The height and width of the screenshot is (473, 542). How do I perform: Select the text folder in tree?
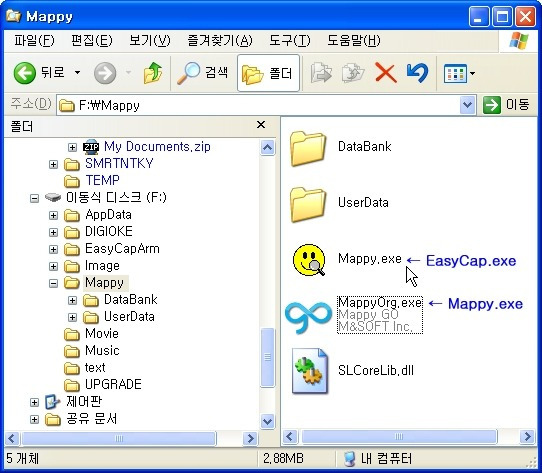click(95, 367)
